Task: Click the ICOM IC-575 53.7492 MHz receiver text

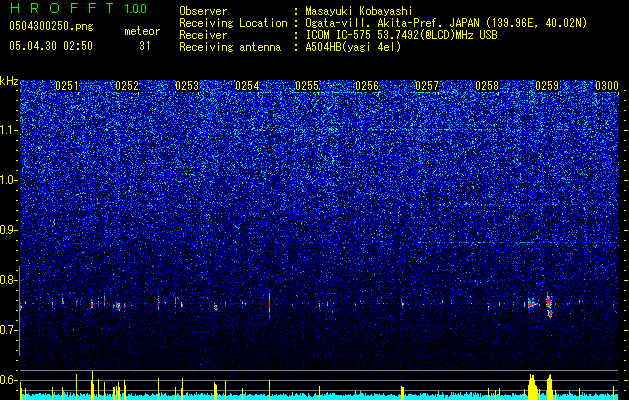Action: [401, 35]
